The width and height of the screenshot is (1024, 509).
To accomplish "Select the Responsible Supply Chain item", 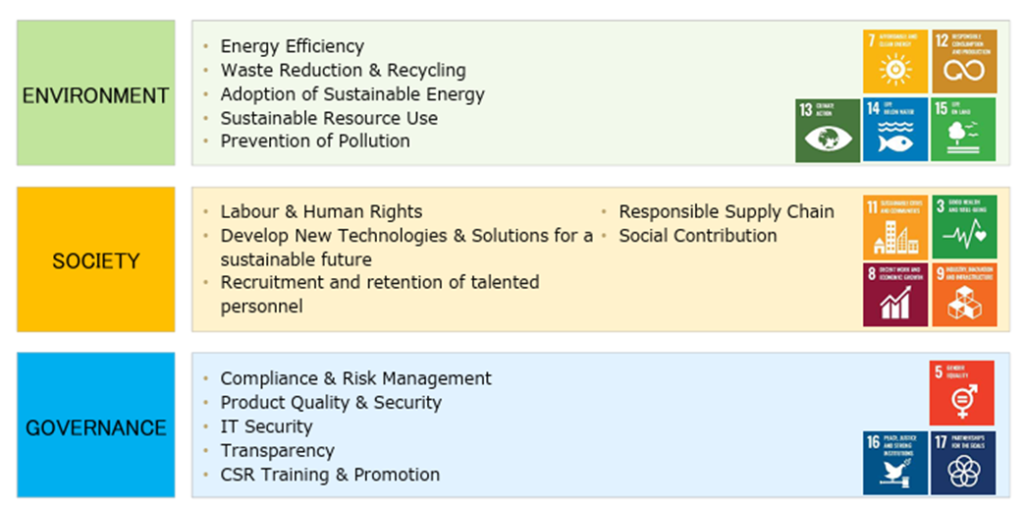I will coord(726,212).
